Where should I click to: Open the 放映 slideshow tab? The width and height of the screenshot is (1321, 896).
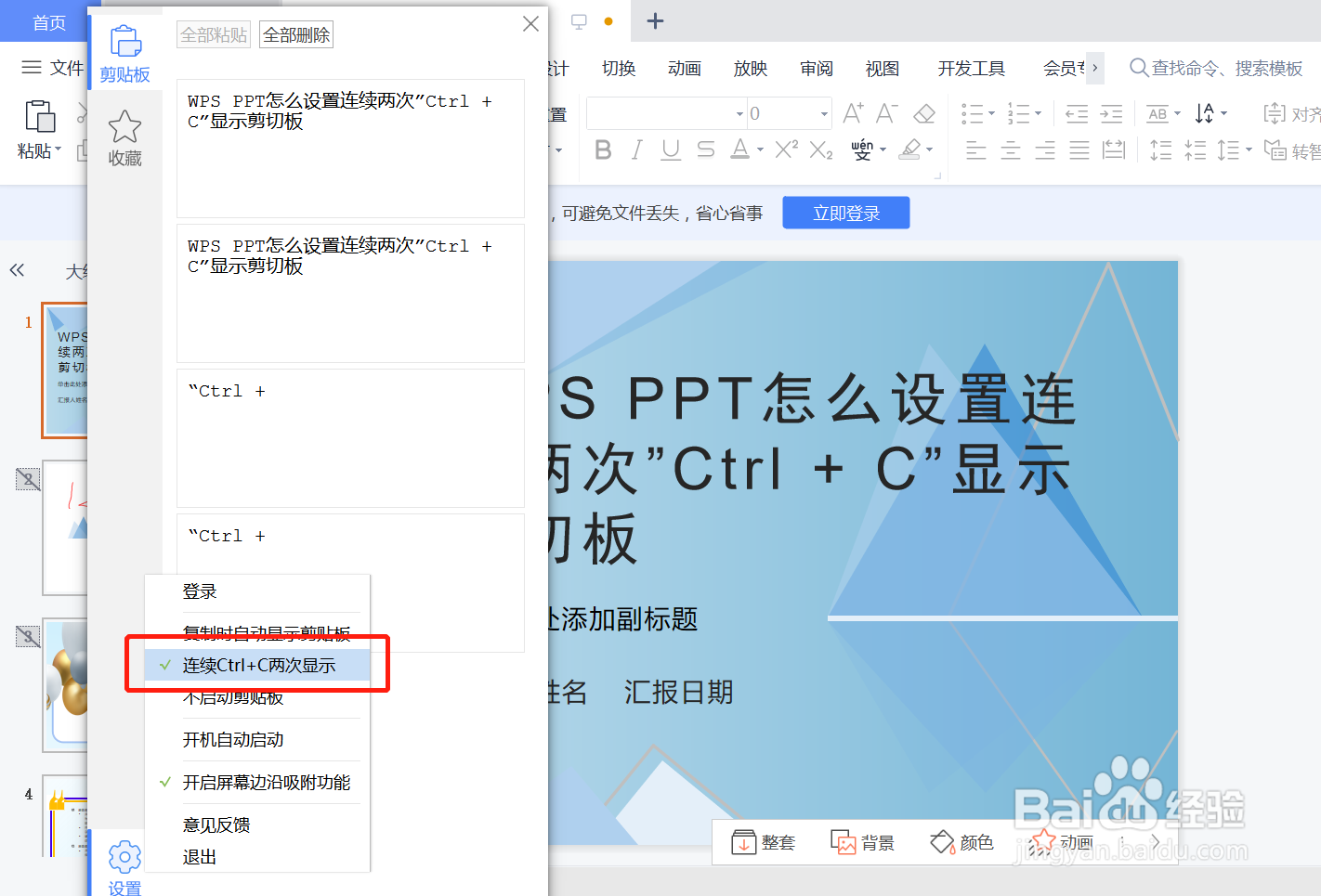coord(751,68)
